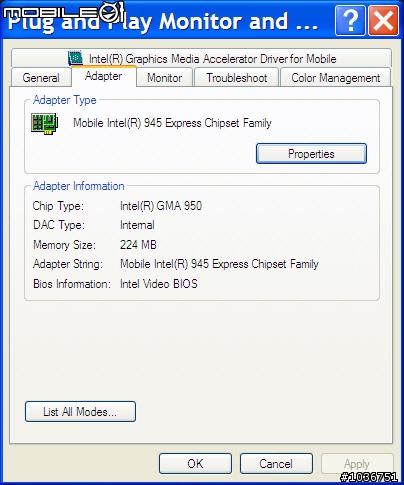Click the 'DAC Type:' label

pyautogui.click(x=59, y=225)
